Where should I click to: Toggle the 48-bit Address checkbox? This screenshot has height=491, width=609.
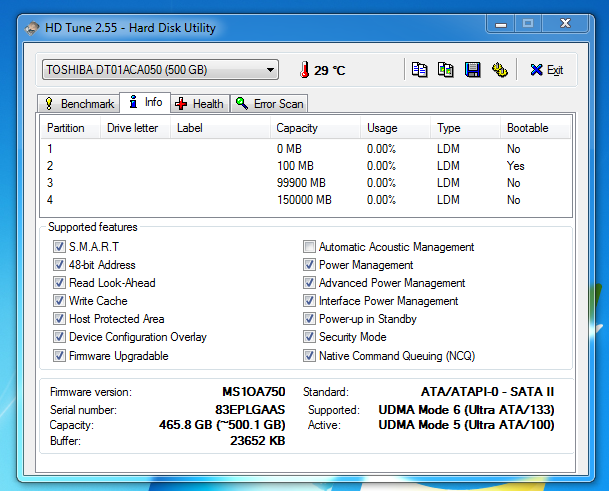point(59,265)
